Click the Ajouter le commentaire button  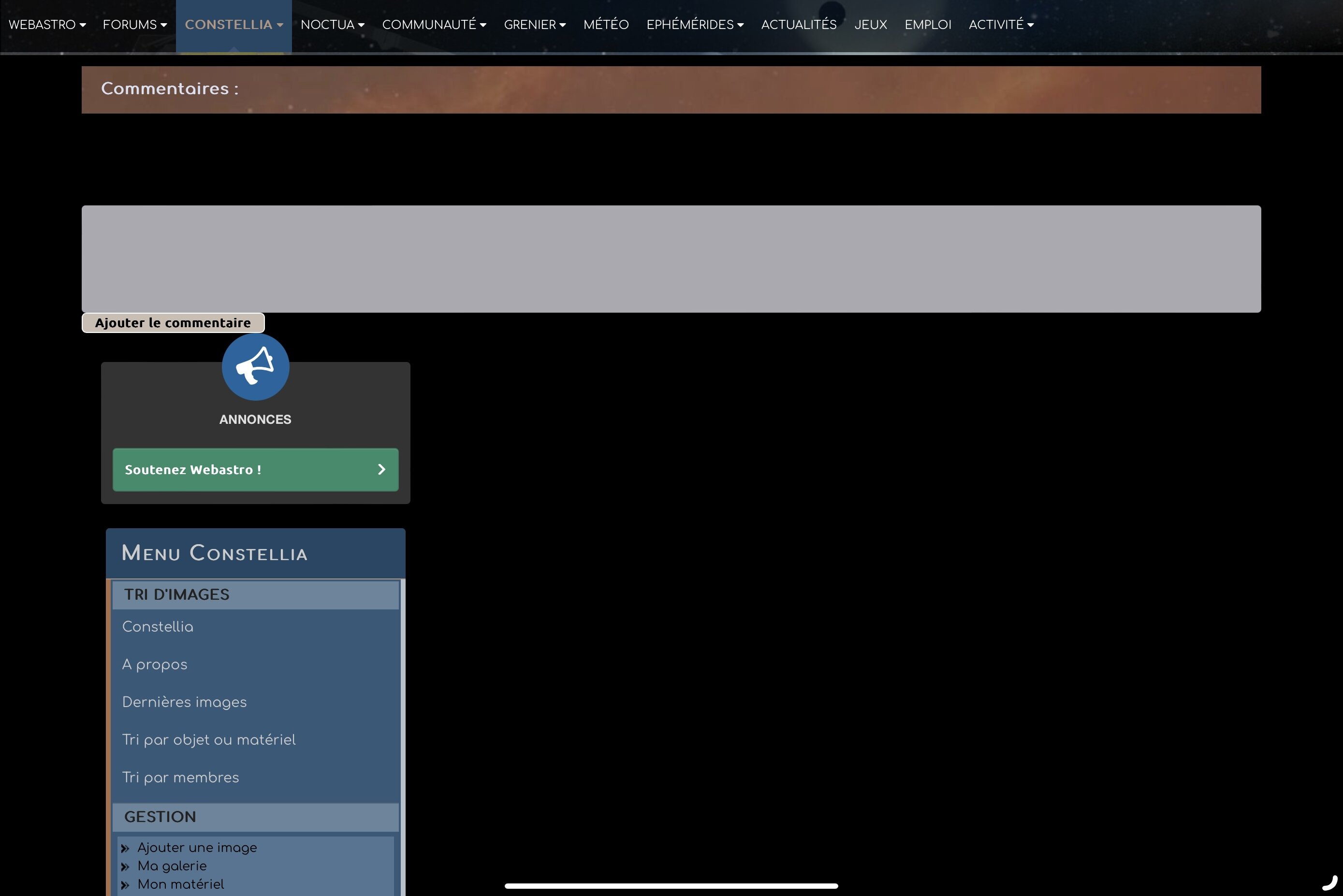pyautogui.click(x=173, y=323)
